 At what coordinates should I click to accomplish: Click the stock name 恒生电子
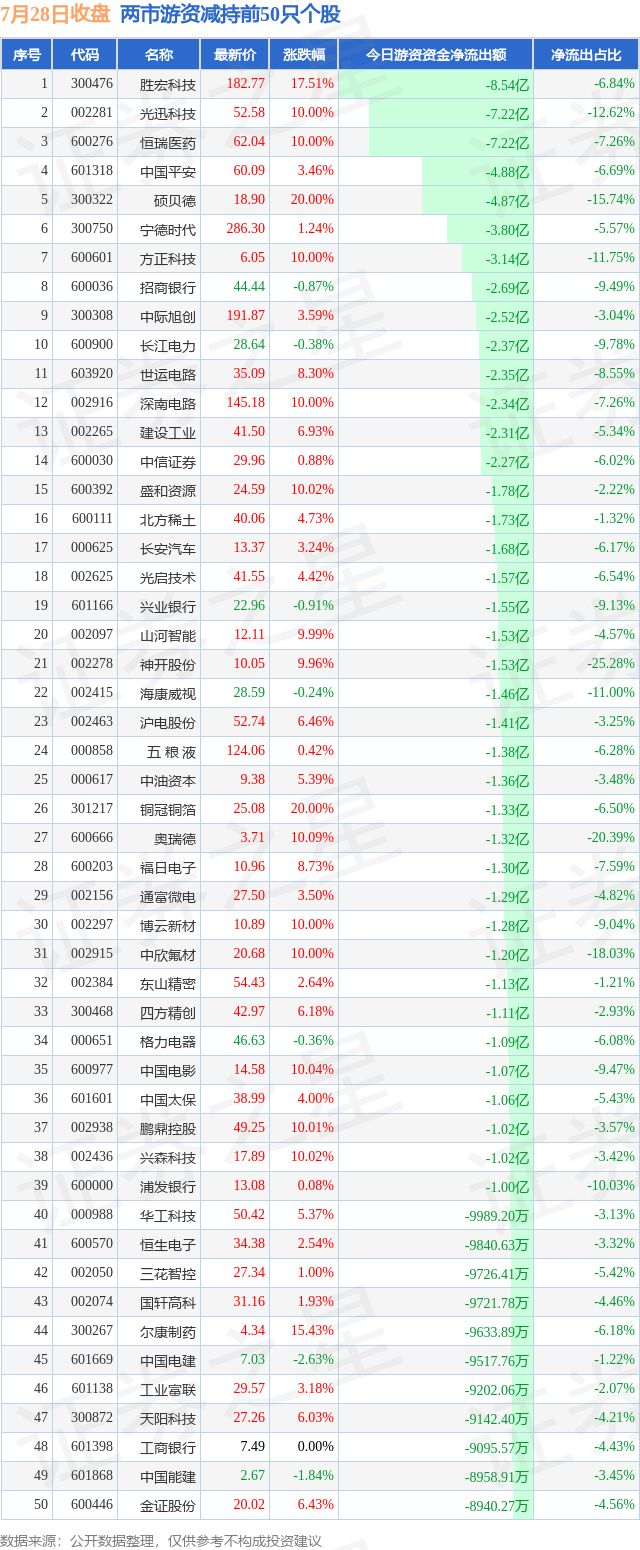[x=168, y=1244]
